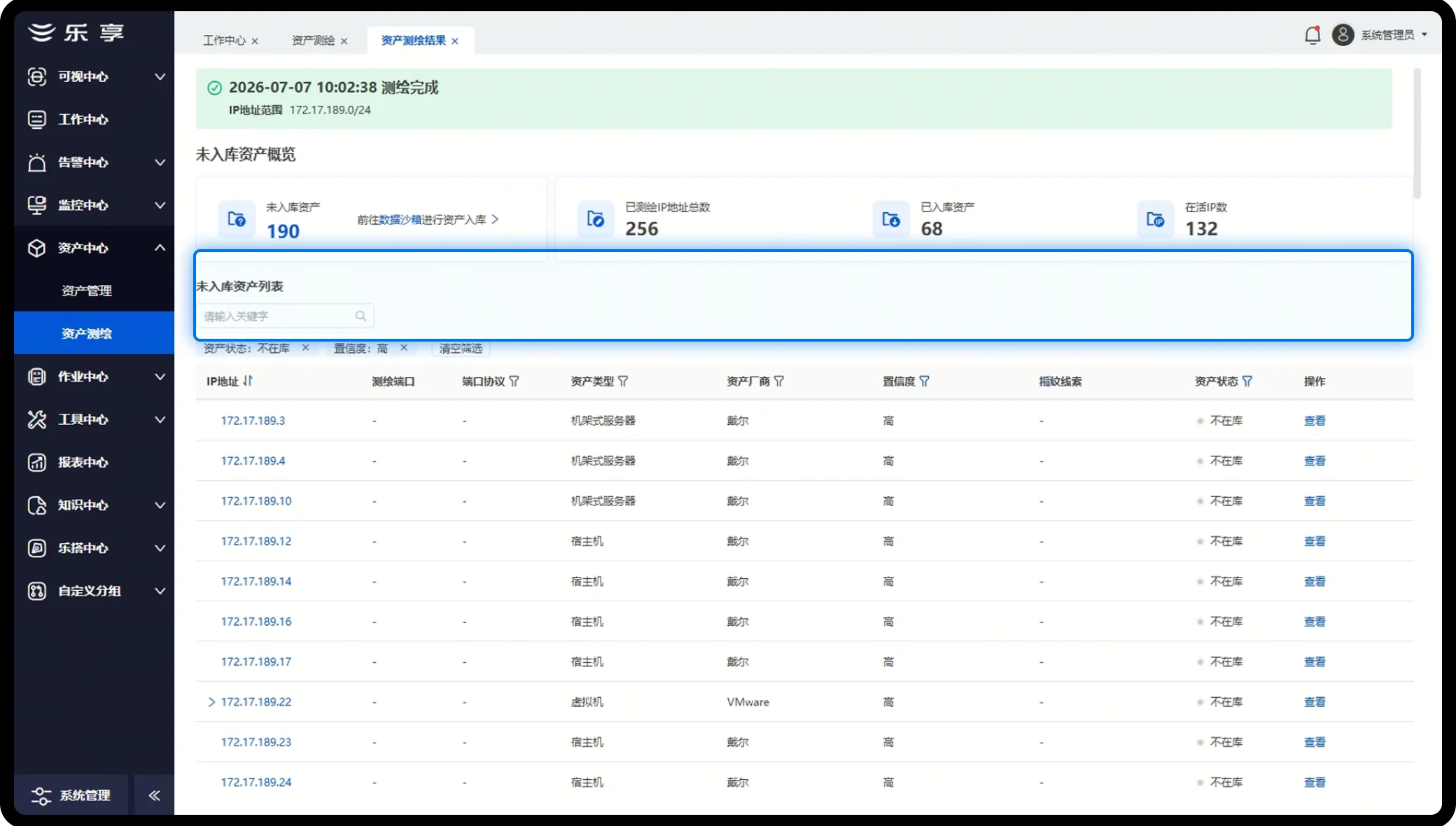Open IP address 172.17.189.24

pyautogui.click(x=256, y=783)
